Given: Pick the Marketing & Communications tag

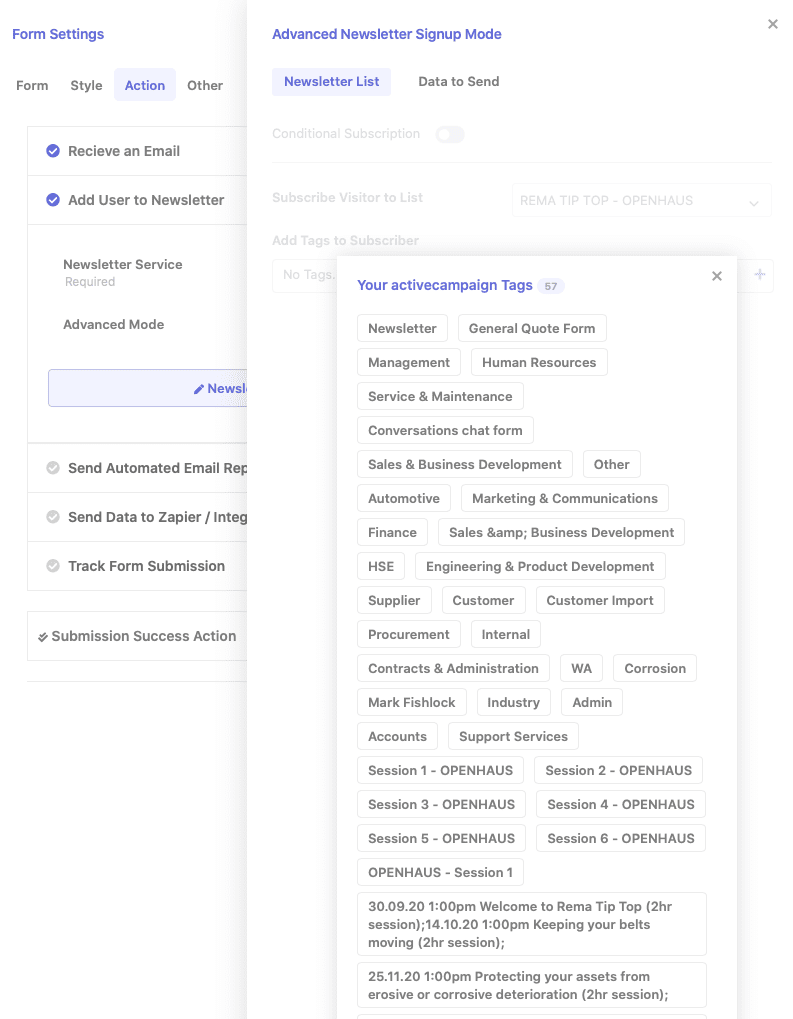Looking at the screenshot, I should click(x=564, y=498).
